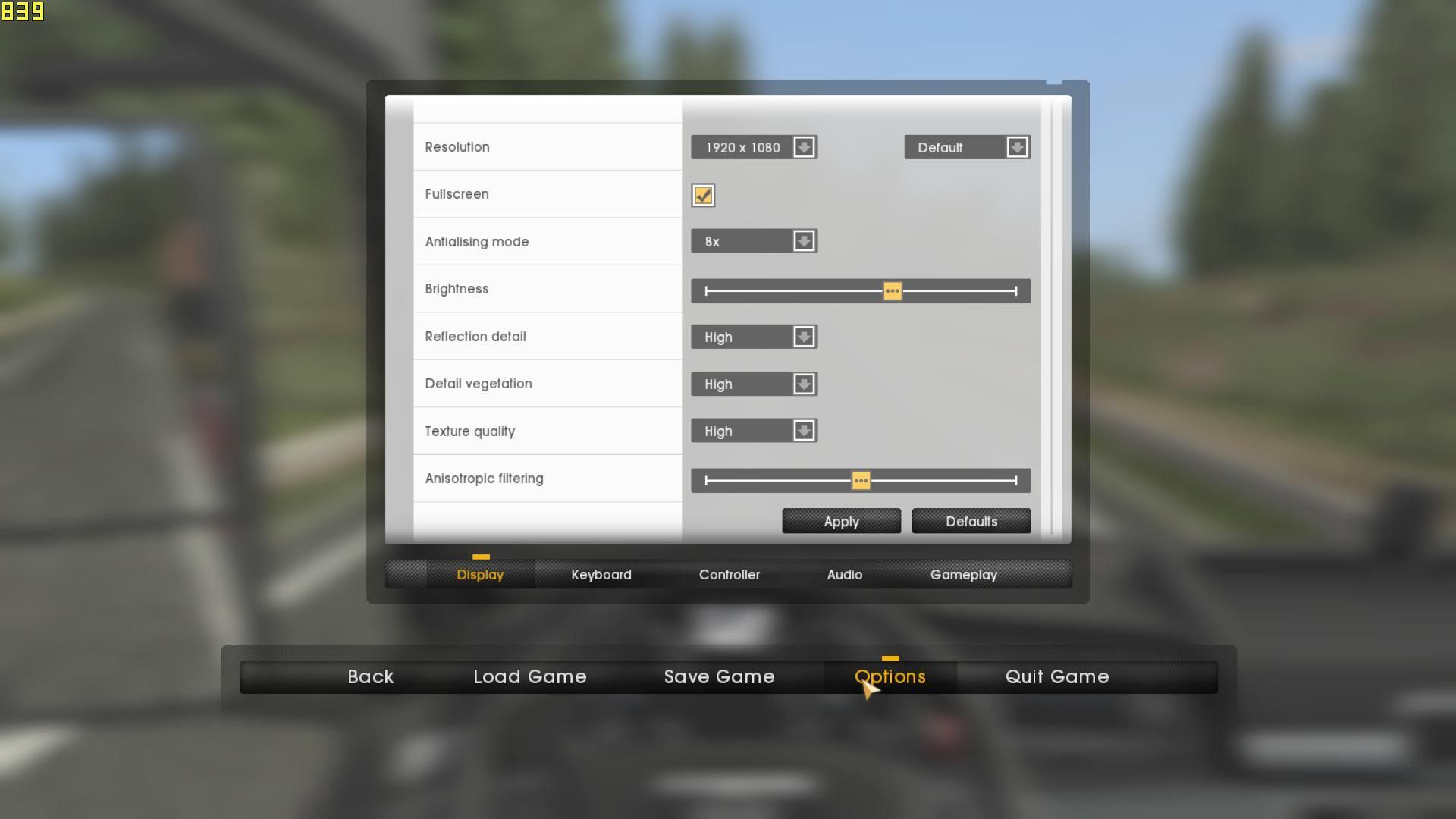Click the Resolution label
The height and width of the screenshot is (819, 1456).
click(x=457, y=147)
